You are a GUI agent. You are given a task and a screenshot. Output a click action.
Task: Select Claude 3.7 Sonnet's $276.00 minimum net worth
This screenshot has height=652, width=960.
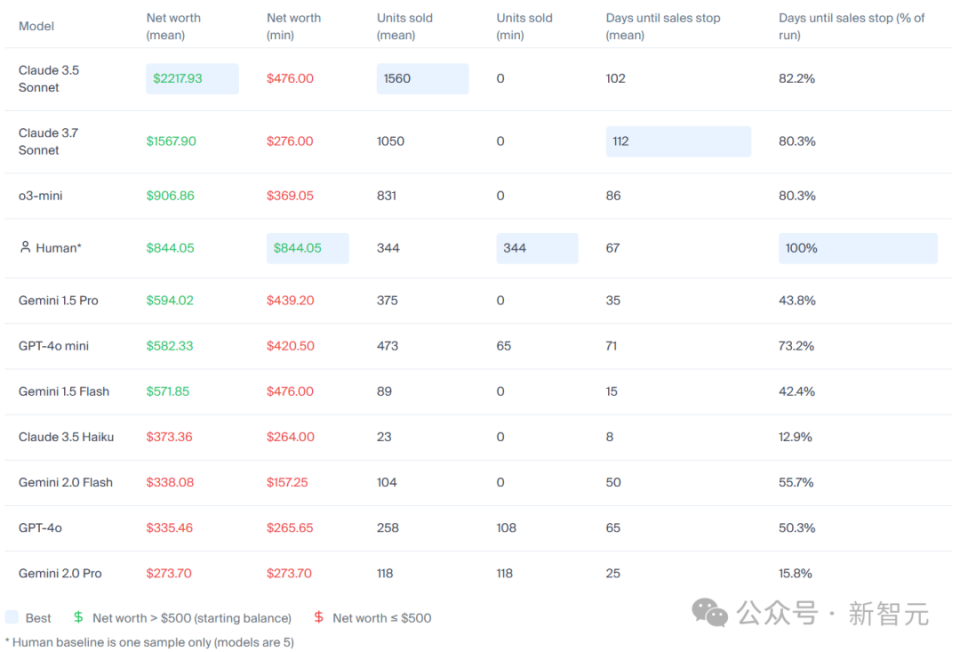pos(290,141)
